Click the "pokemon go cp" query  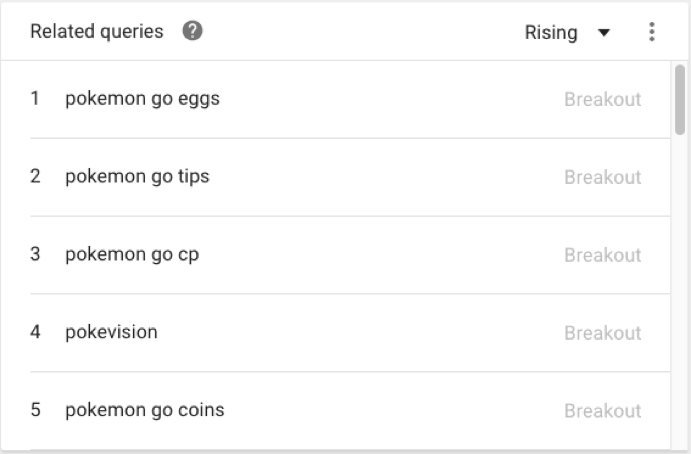(x=132, y=255)
